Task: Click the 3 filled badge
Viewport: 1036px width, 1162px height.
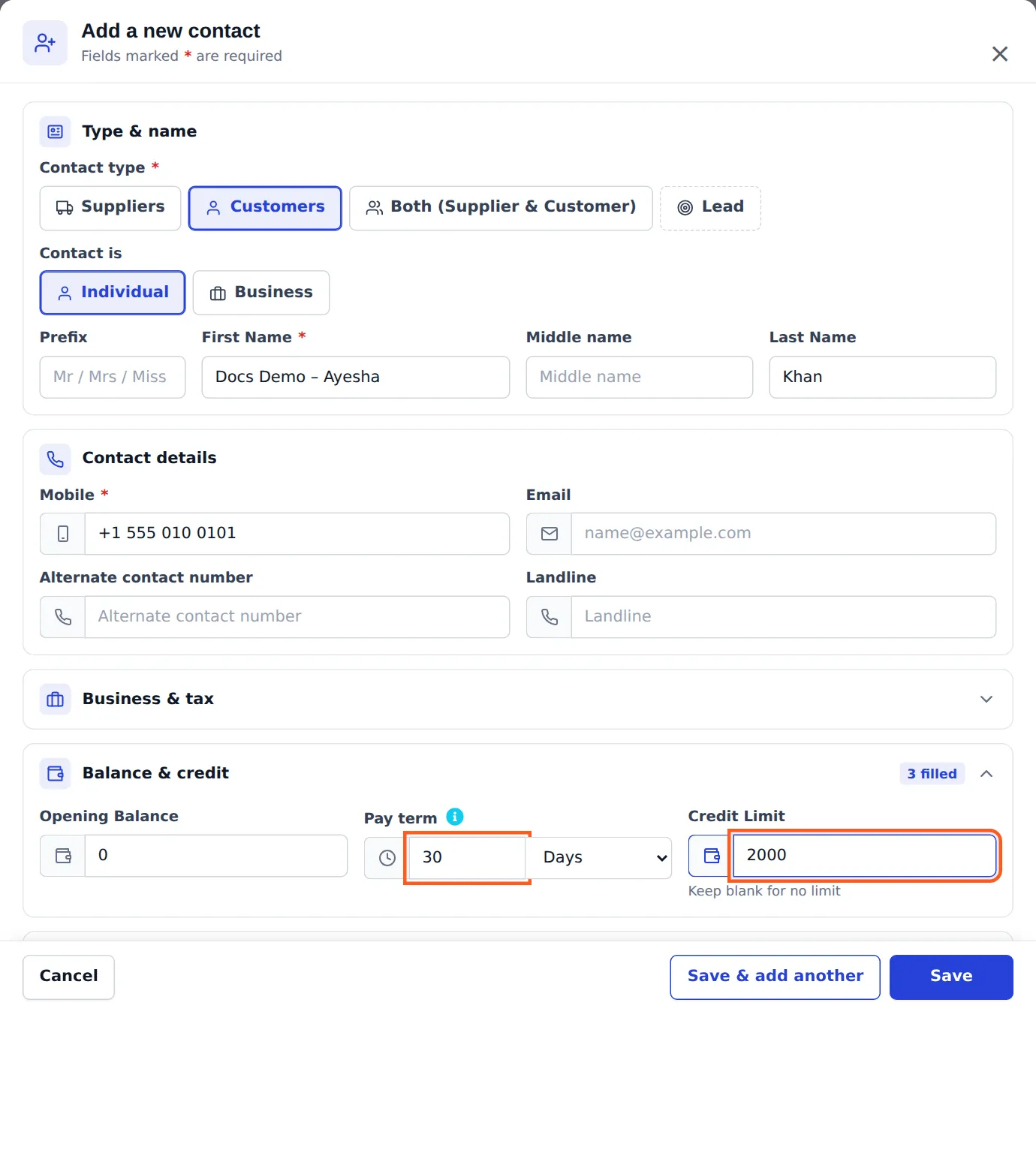Action: tap(932, 774)
